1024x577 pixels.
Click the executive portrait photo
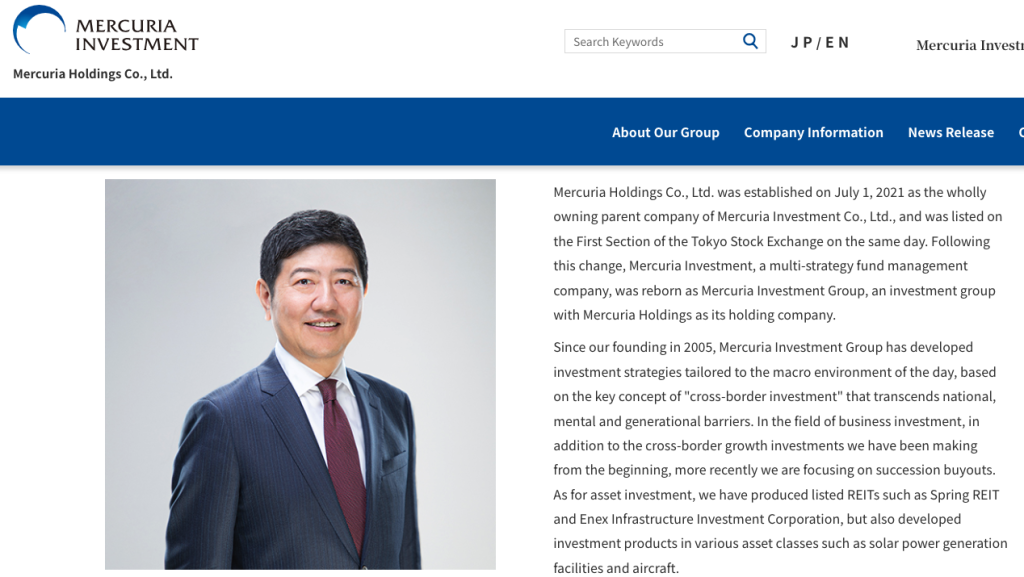(x=300, y=374)
